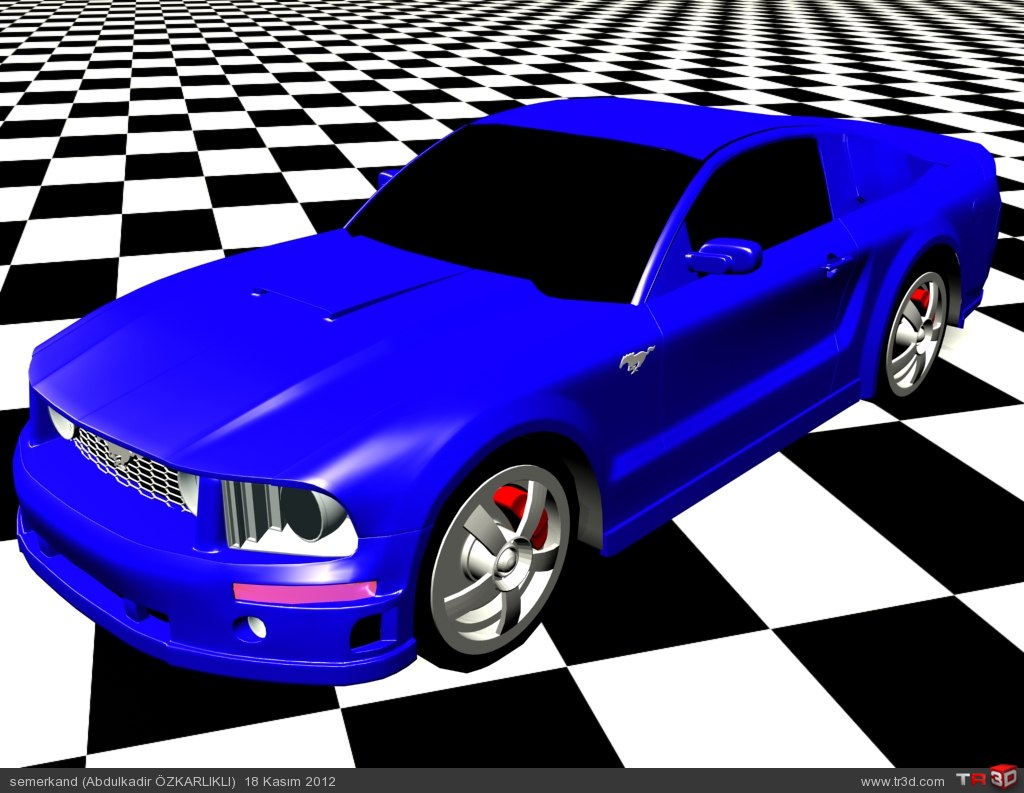This screenshot has height=793, width=1024.
Task: Open the www.tr3d.com link
Action: [x=902, y=781]
